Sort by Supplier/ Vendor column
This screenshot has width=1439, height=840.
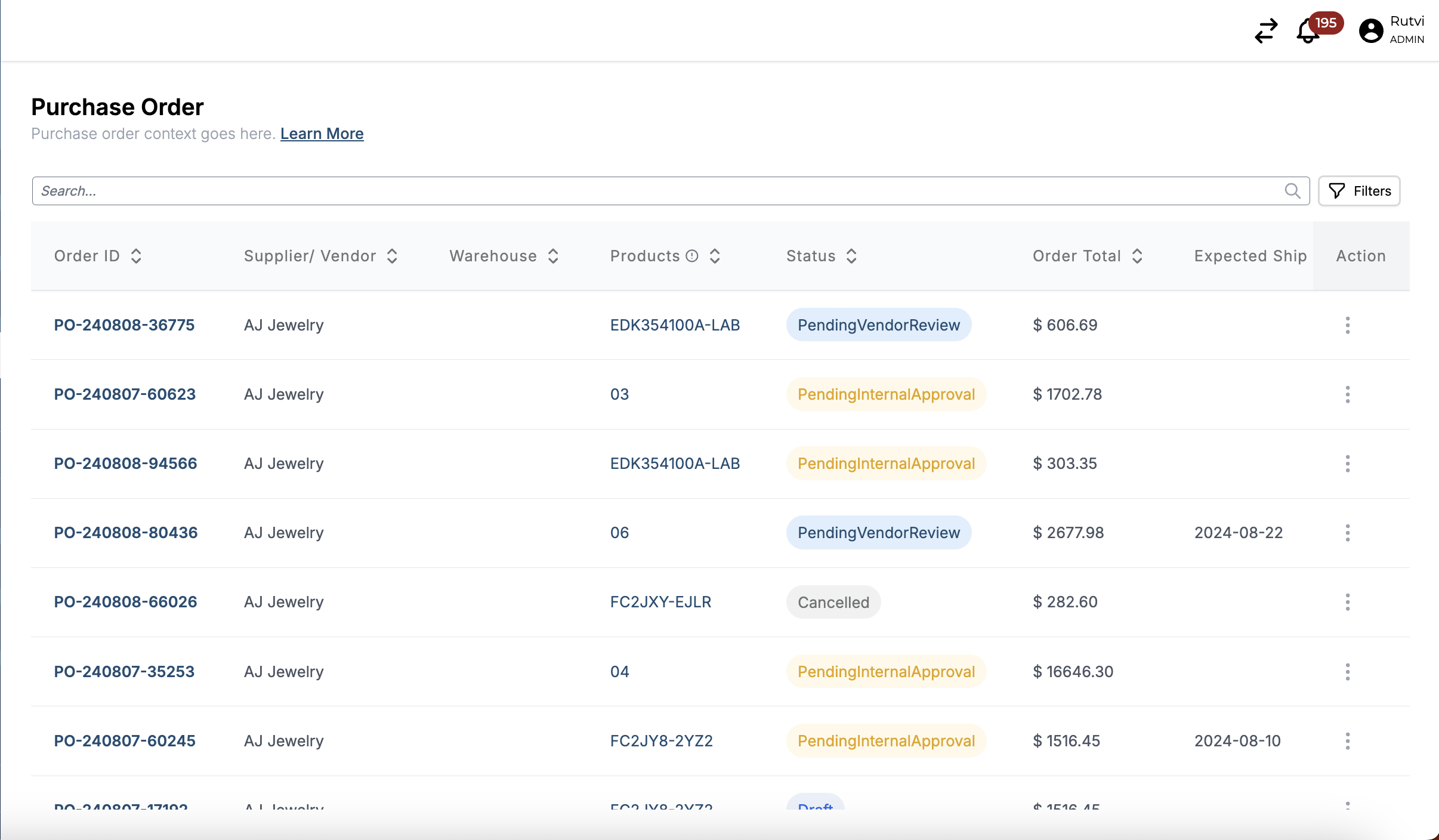[392, 256]
